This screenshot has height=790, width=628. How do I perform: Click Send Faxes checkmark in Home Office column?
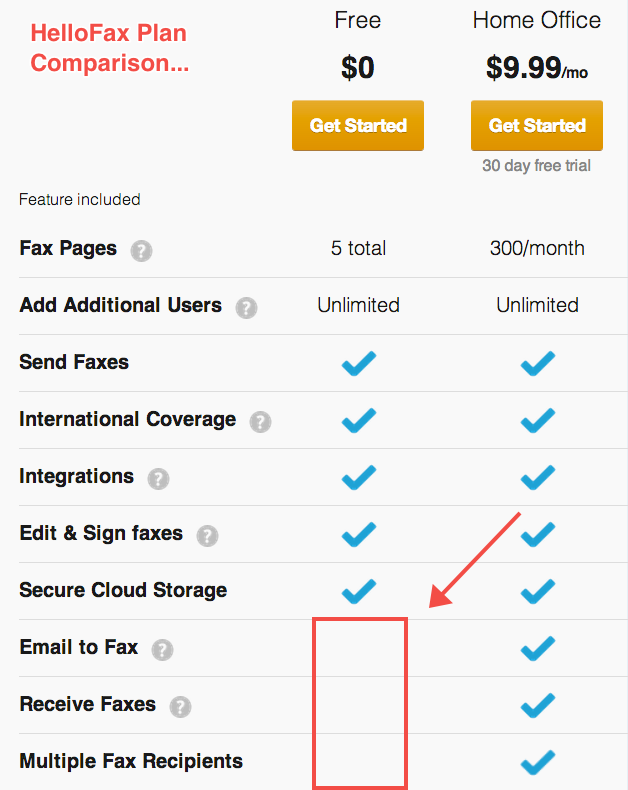pos(537,363)
